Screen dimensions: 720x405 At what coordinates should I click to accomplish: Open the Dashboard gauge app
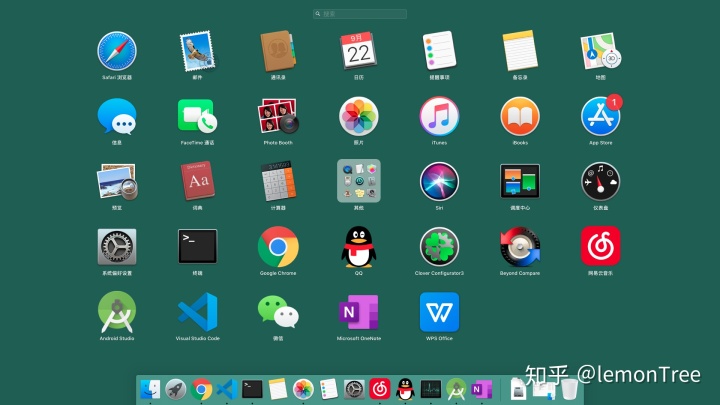click(x=601, y=181)
